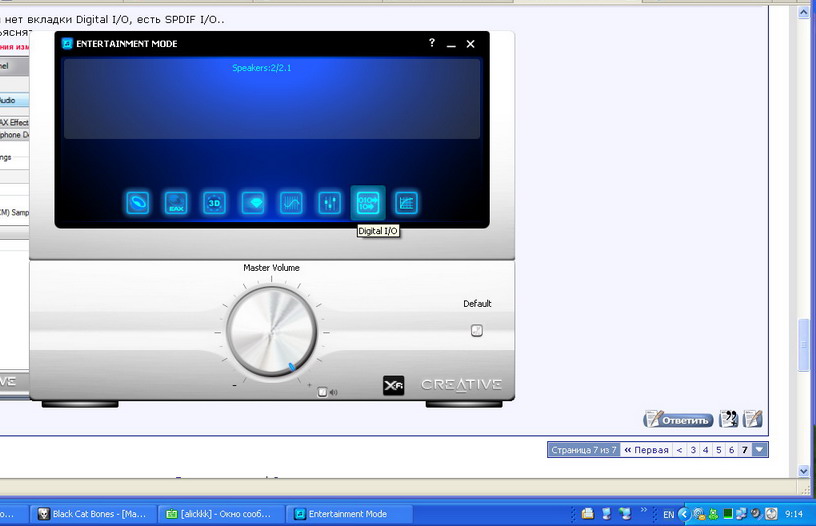The image size is (816, 526).
Task: Click current page 7 in pagination
Action: [745, 450]
